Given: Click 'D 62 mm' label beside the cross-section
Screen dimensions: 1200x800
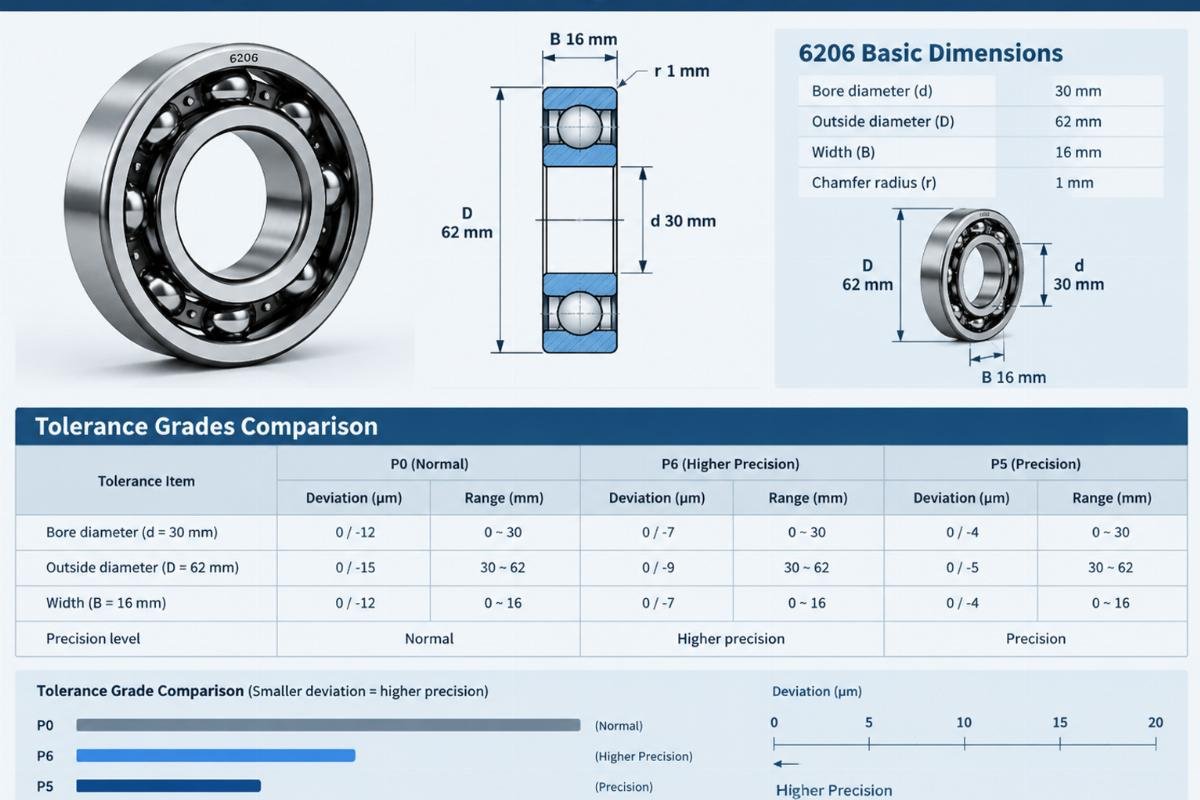Looking at the screenshot, I should click(467, 222).
